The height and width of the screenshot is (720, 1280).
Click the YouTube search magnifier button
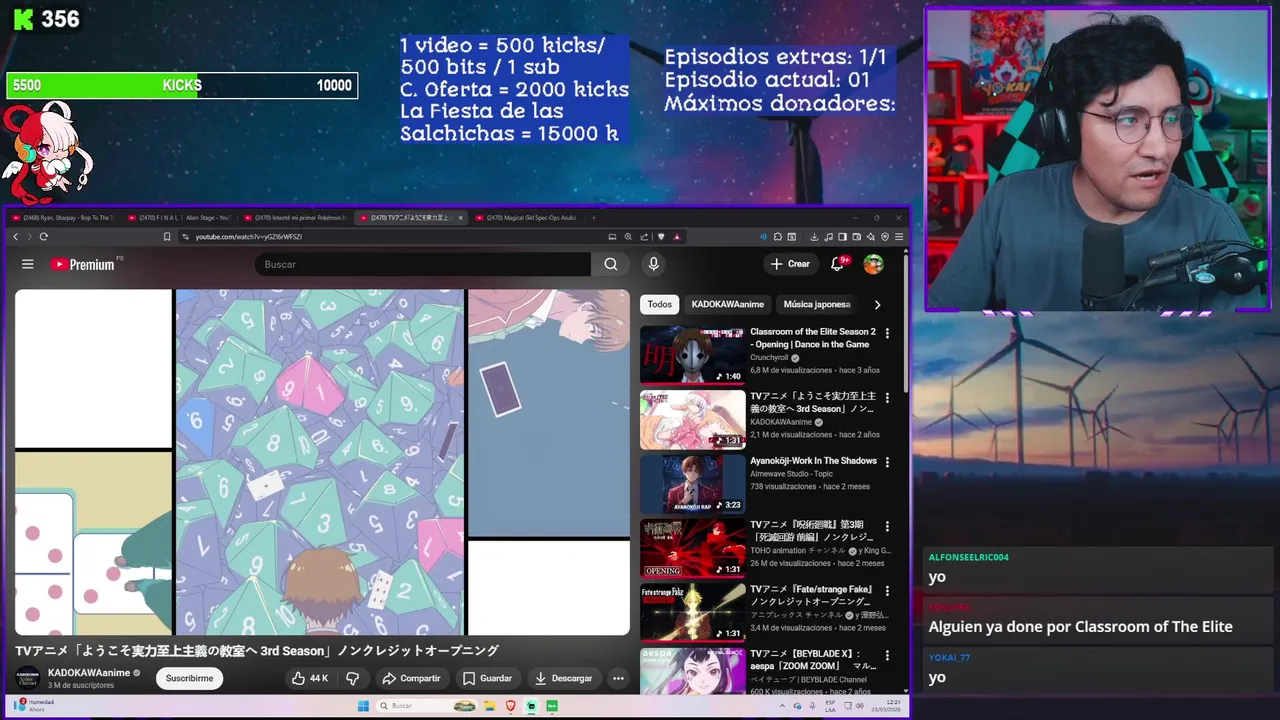point(610,264)
